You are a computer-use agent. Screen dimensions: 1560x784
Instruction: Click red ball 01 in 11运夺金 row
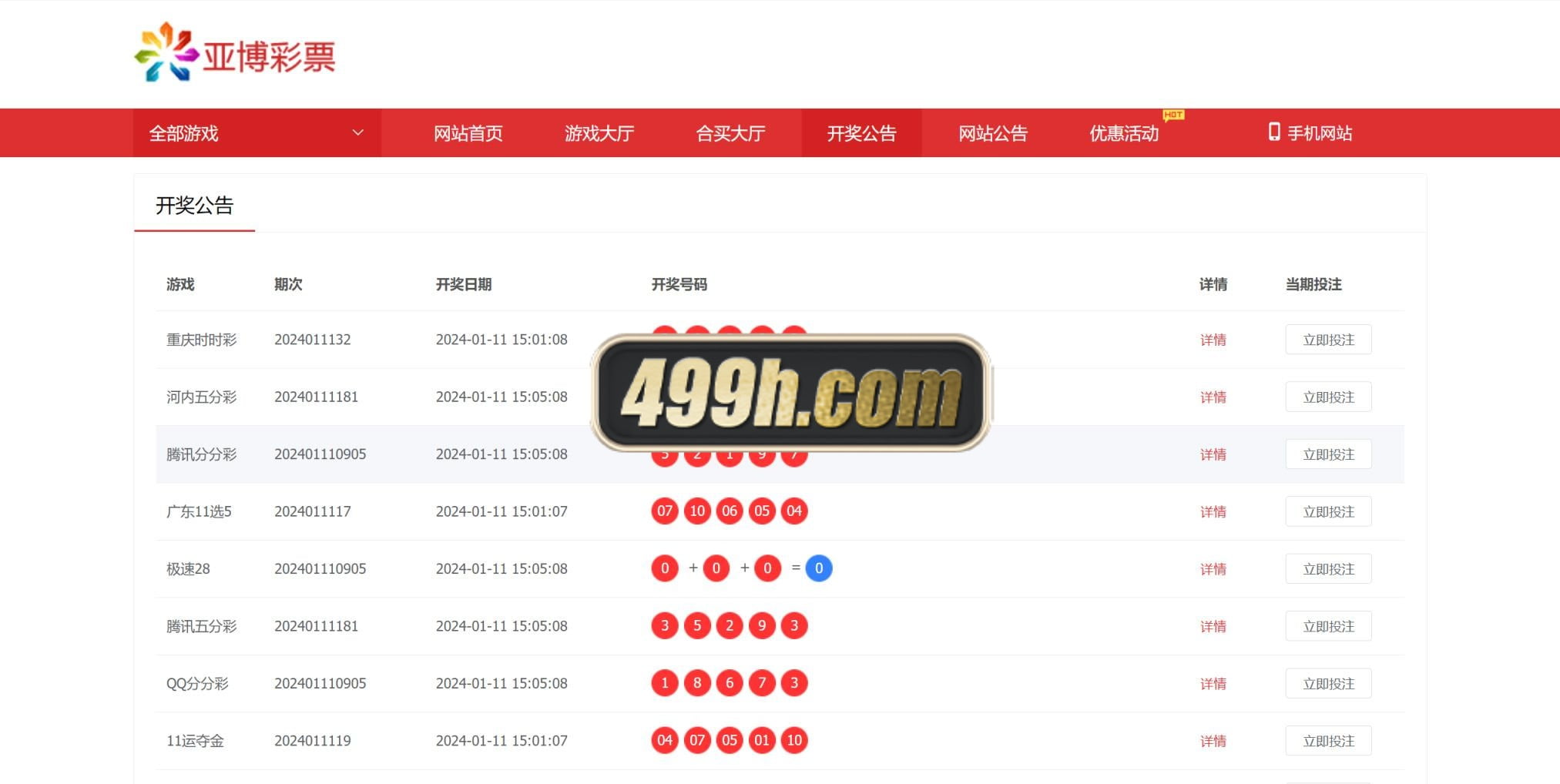[762, 740]
